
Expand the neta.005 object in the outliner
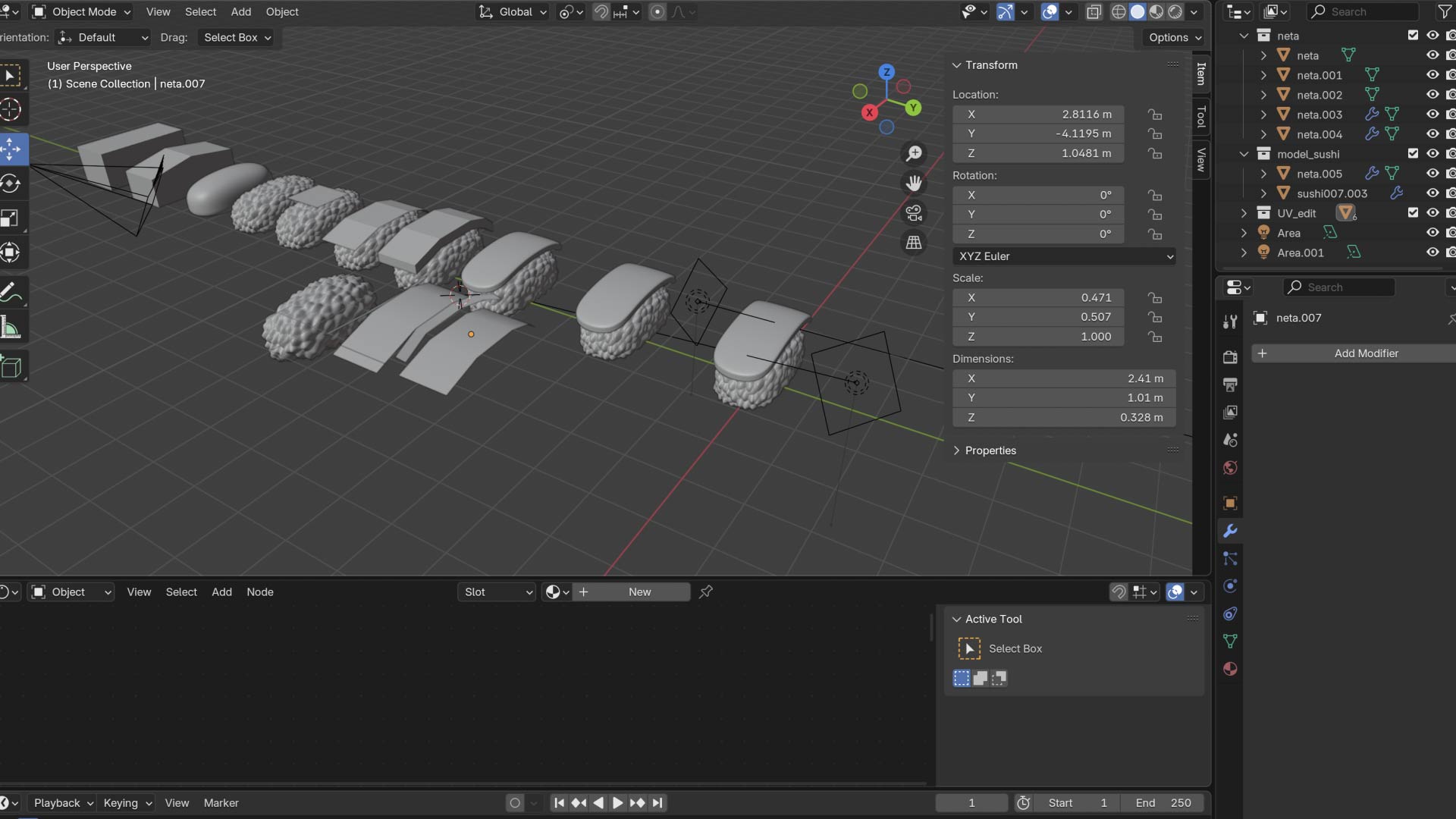click(x=1263, y=174)
